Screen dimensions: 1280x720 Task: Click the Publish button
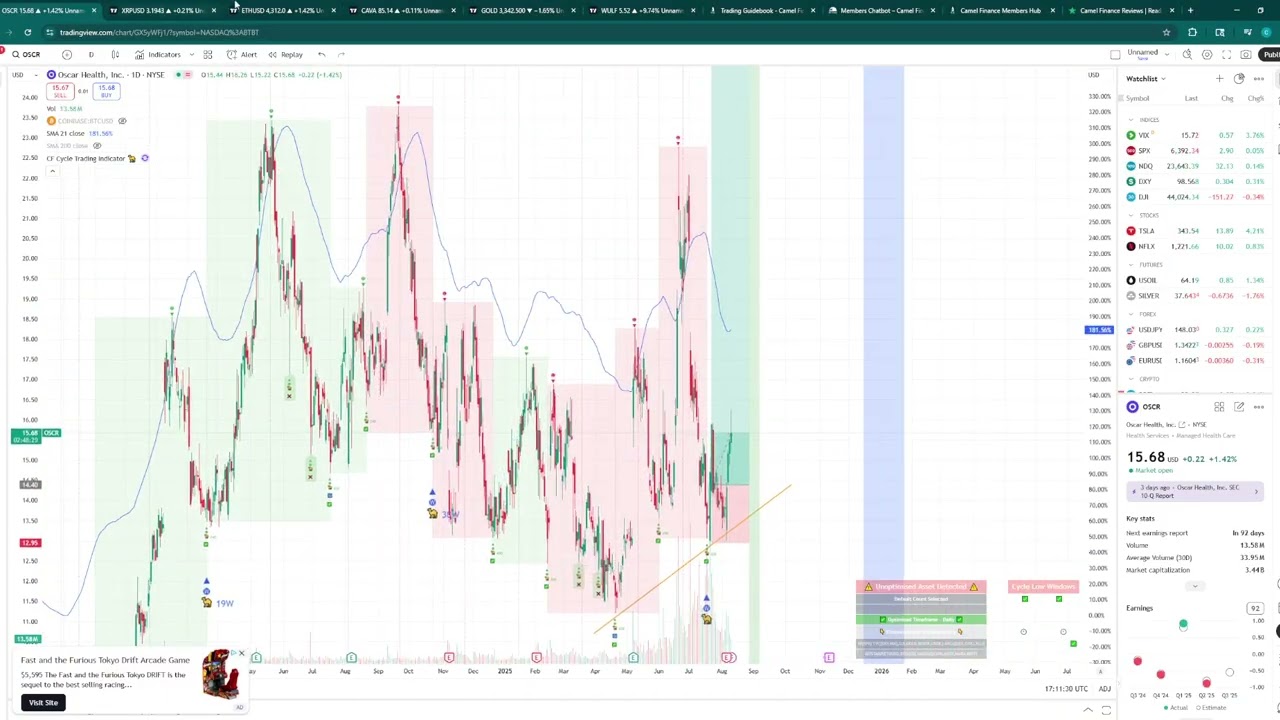[1270, 54]
